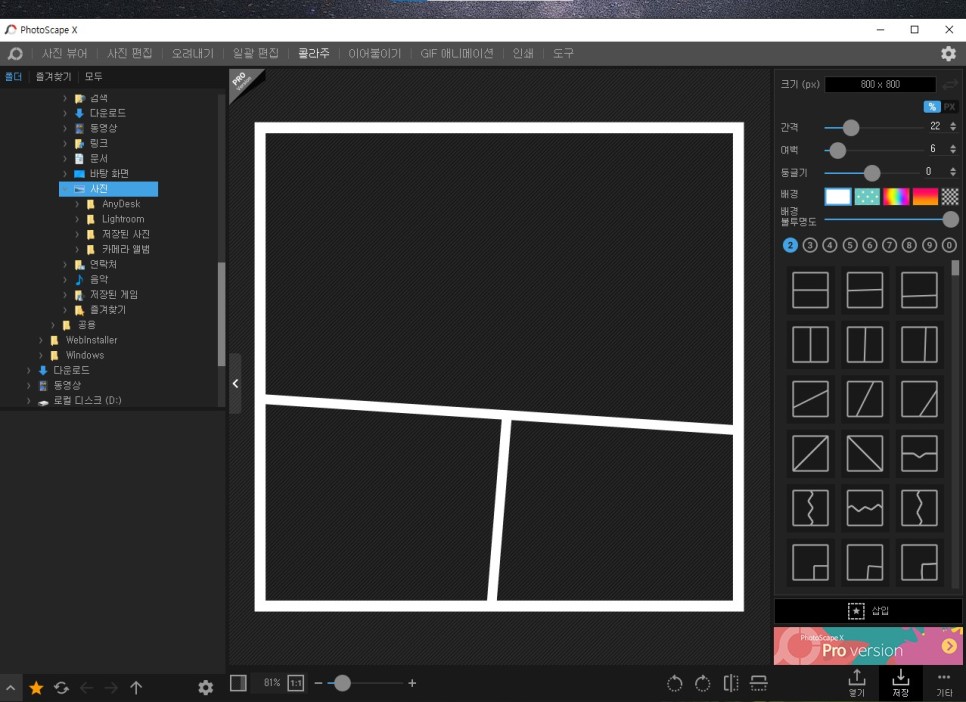Image resolution: width=966 pixels, height=702 pixels.
Task: Open the 도구 tools tab
Action: tap(563, 54)
